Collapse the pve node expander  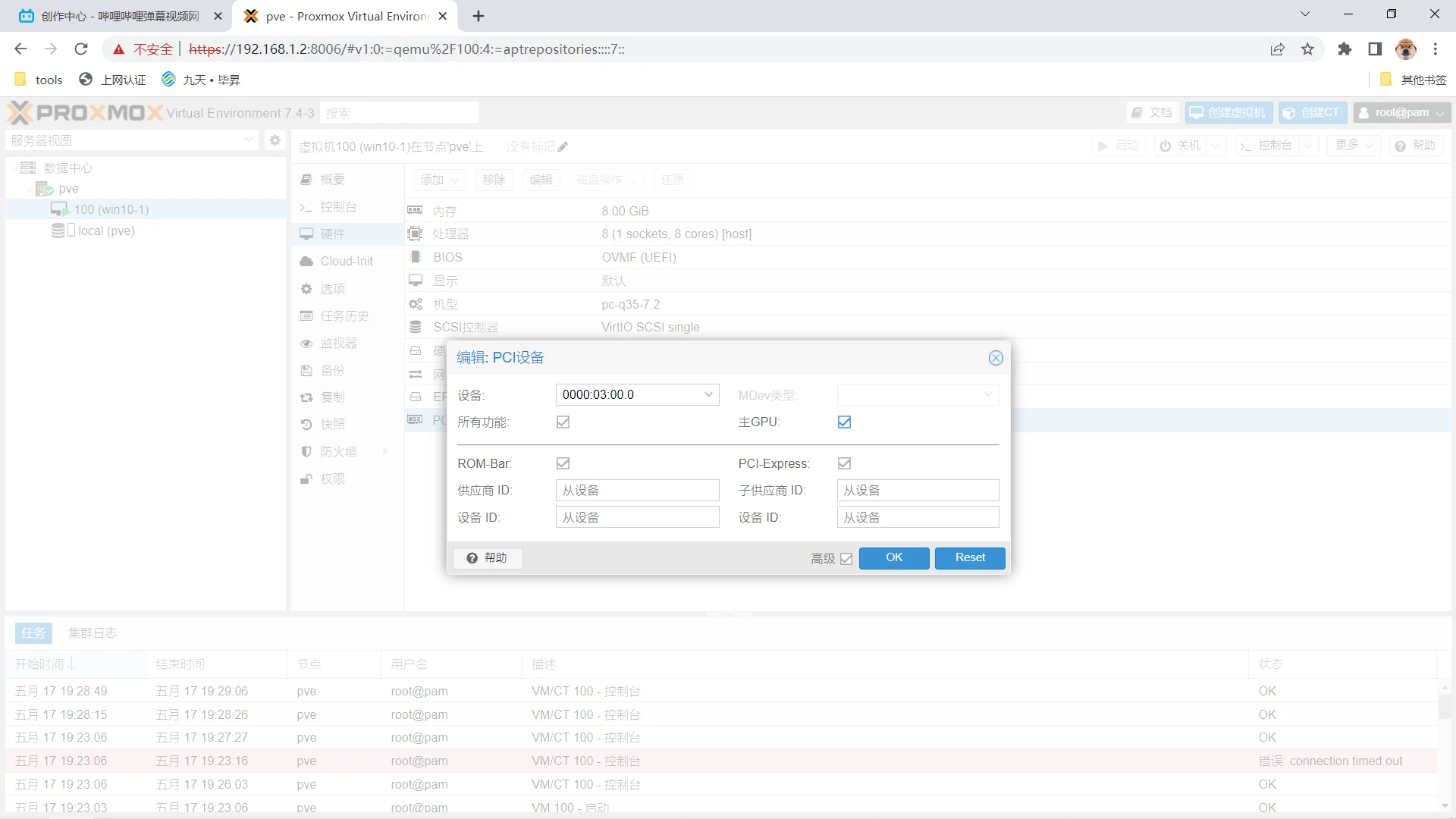coord(29,189)
